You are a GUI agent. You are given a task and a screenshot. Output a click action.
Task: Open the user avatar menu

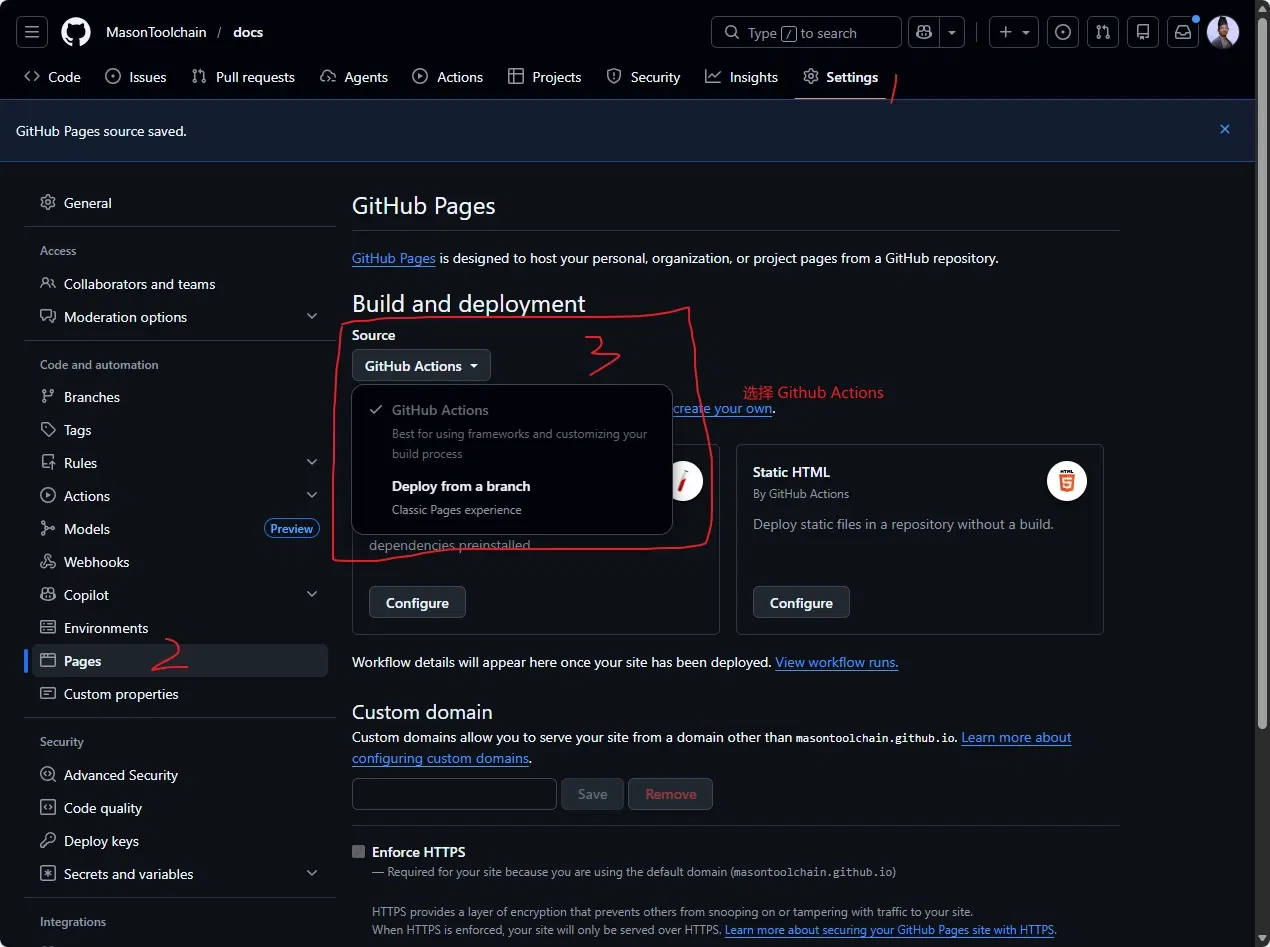click(1223, 32)
